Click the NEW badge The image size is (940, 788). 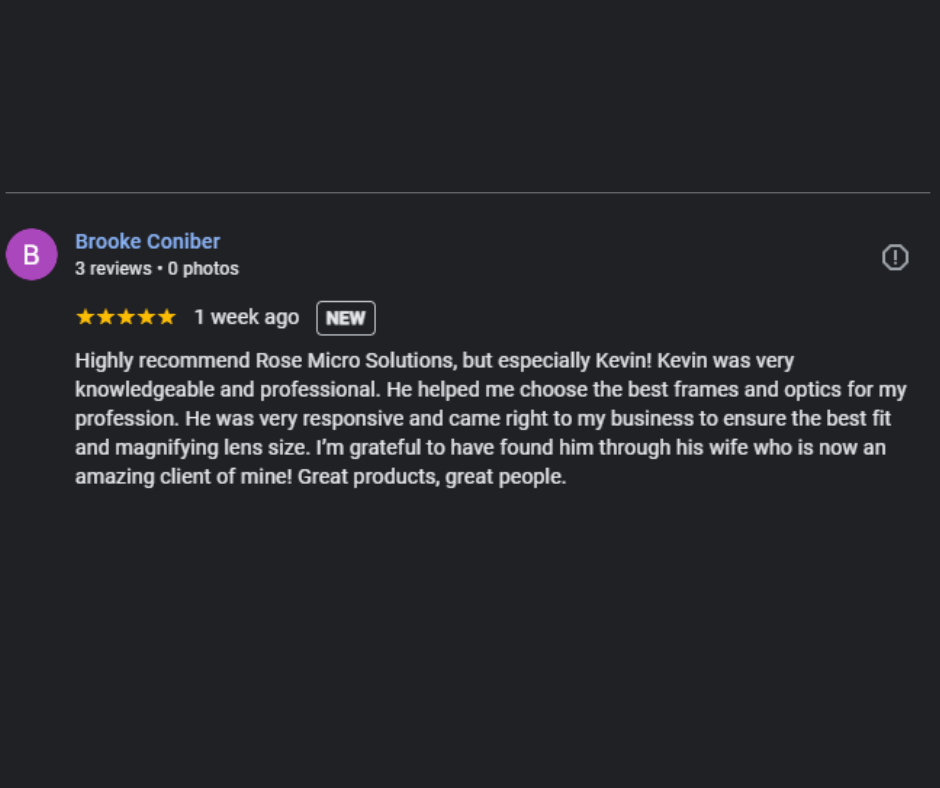[346, 318]
